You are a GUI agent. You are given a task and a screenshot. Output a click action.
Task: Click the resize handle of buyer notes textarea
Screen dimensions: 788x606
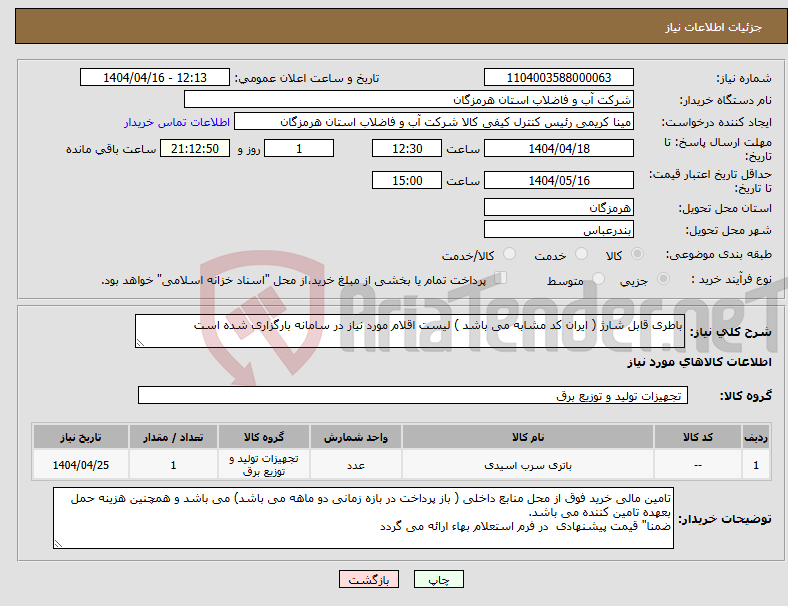[58, 544]
